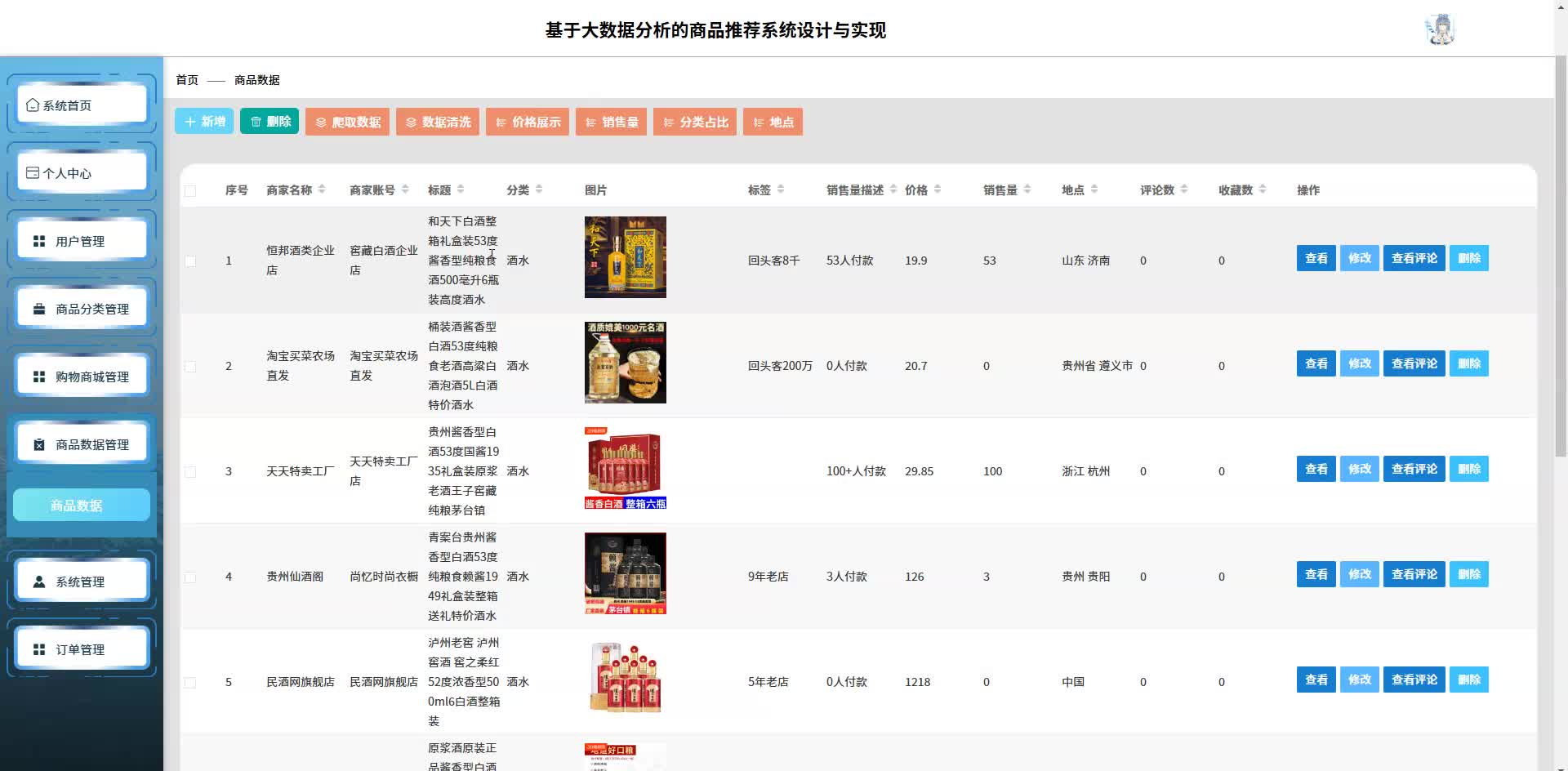Screen dimensions: 1568x771
Task: Click the card icon beside 个人中心
Action: click(33, 173)
